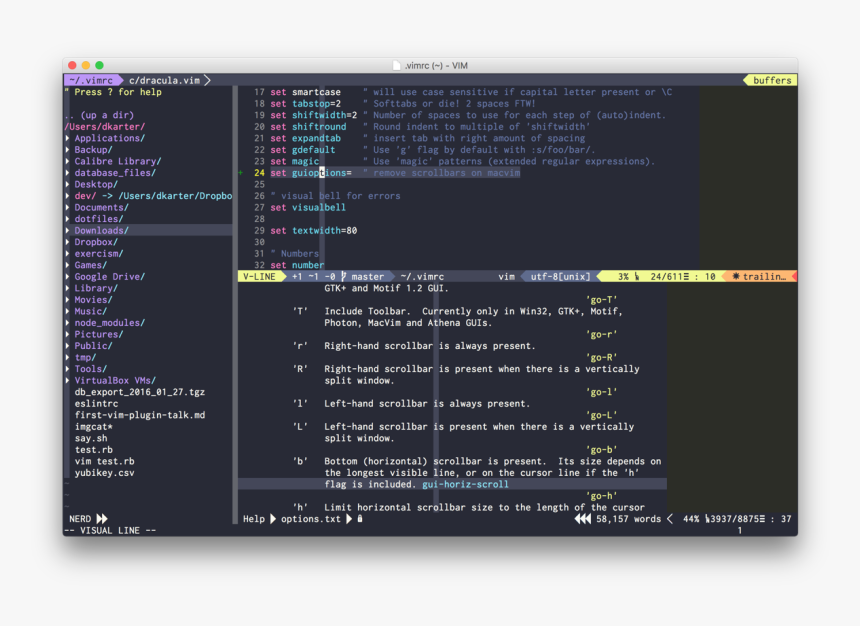Select the Google Drive/ folder
This screenshot has height=626, width=860.
coord(110,277)
